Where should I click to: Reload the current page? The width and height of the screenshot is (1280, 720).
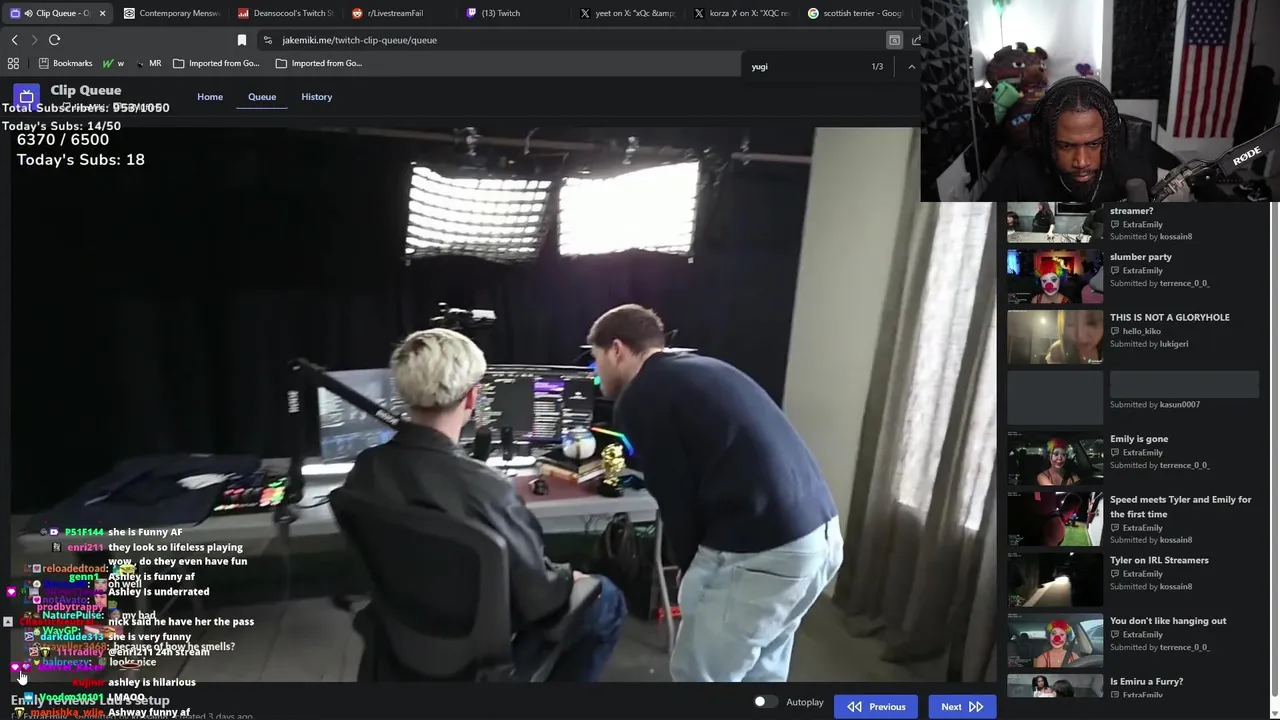(x=54, y=40)
